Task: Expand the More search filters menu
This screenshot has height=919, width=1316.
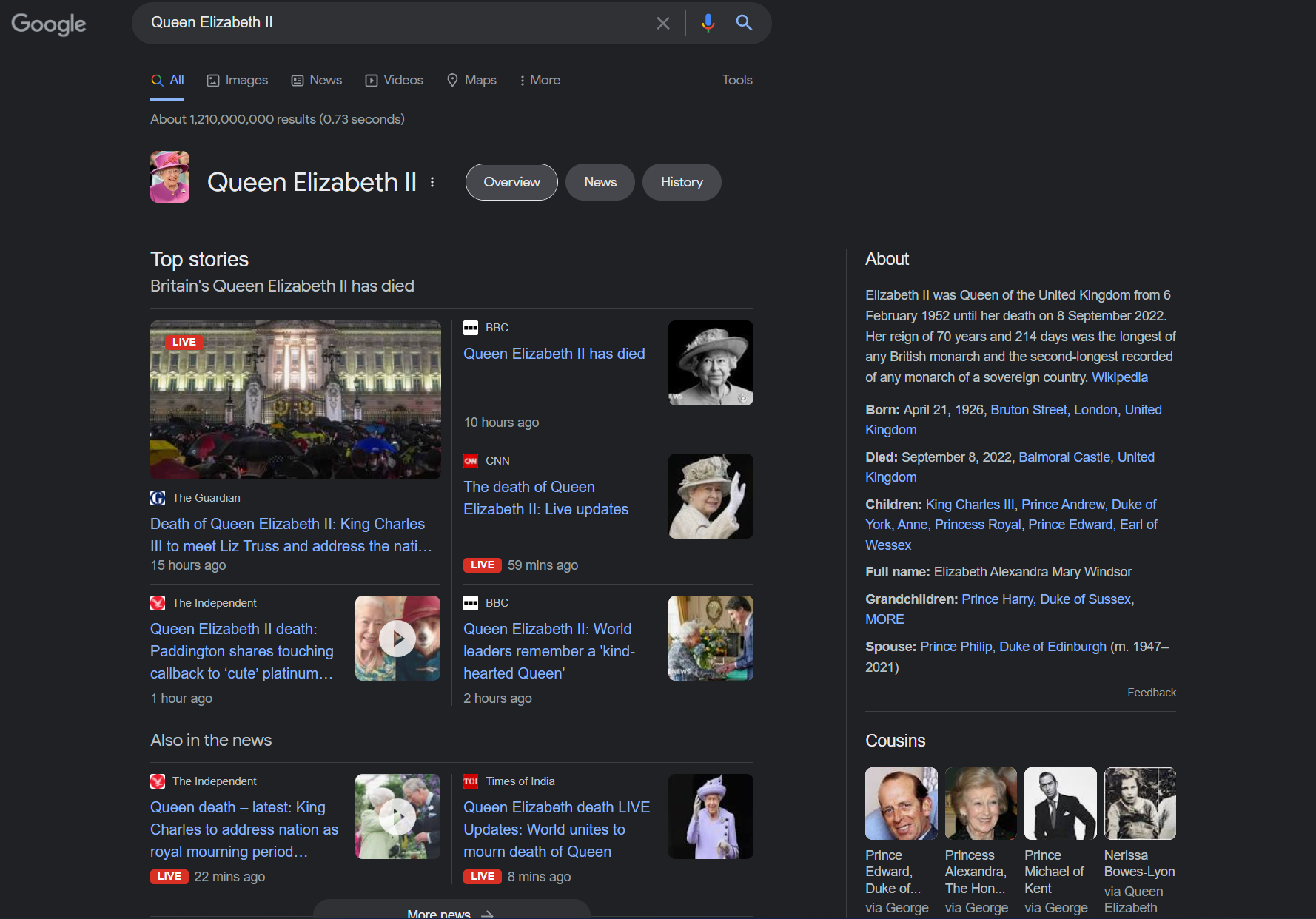Action: (540, 80)
